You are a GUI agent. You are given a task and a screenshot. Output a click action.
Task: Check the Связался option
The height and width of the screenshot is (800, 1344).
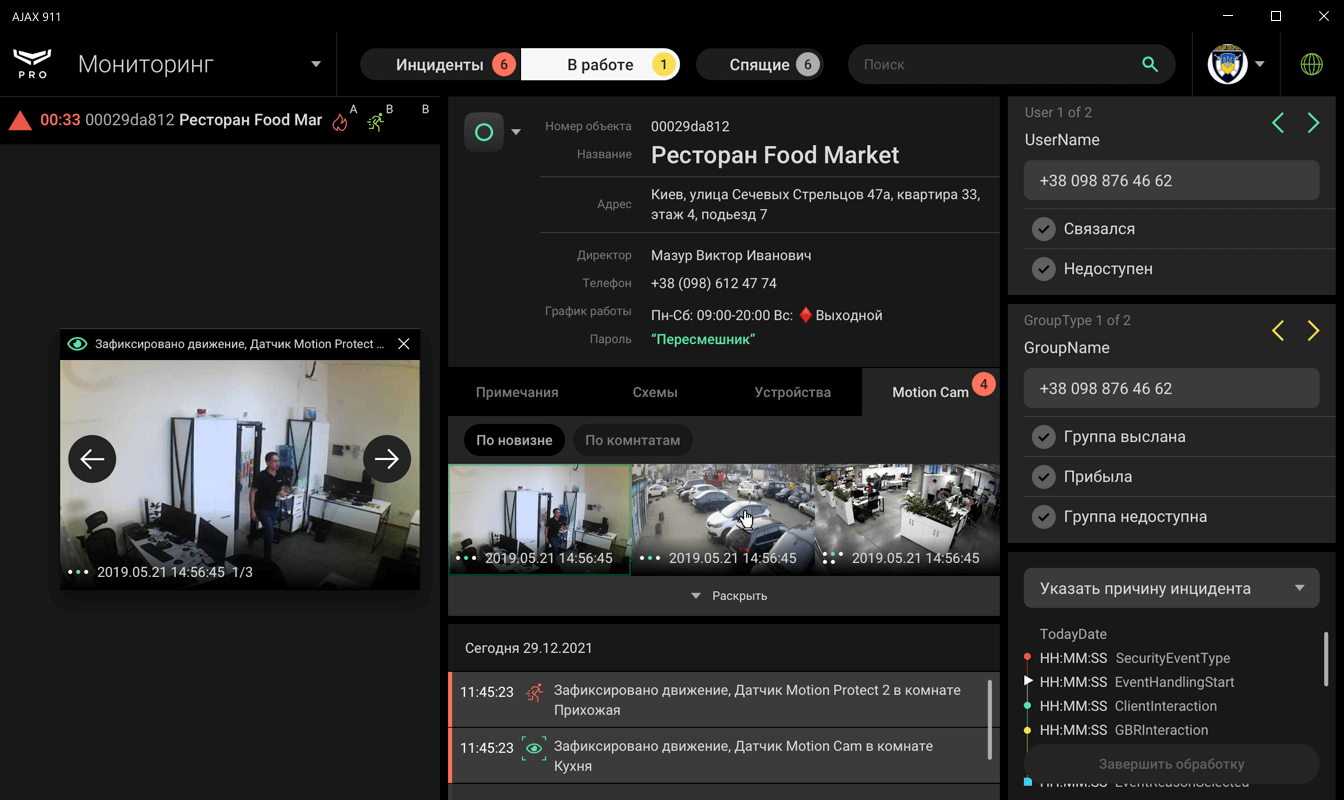[1044, 229]
